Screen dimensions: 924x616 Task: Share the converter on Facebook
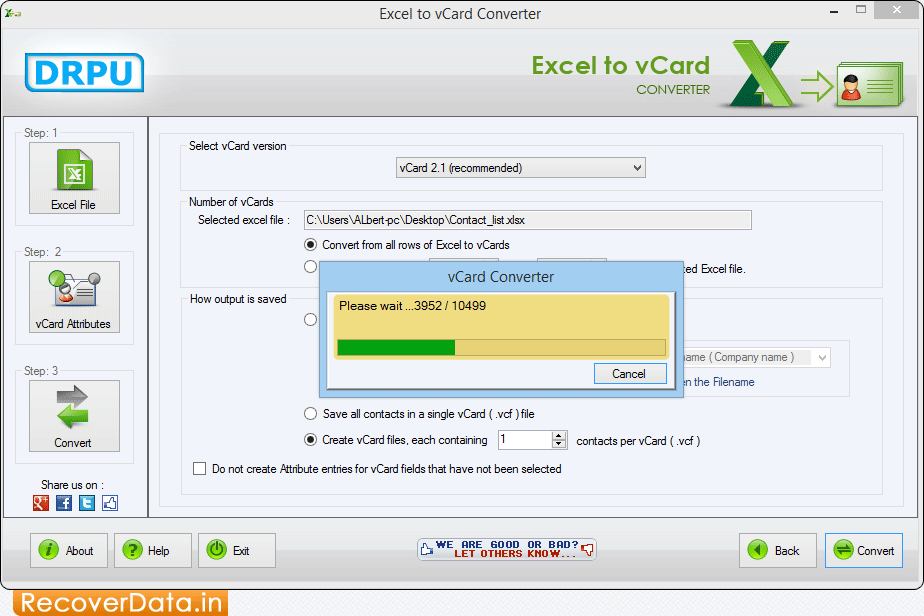63,503
